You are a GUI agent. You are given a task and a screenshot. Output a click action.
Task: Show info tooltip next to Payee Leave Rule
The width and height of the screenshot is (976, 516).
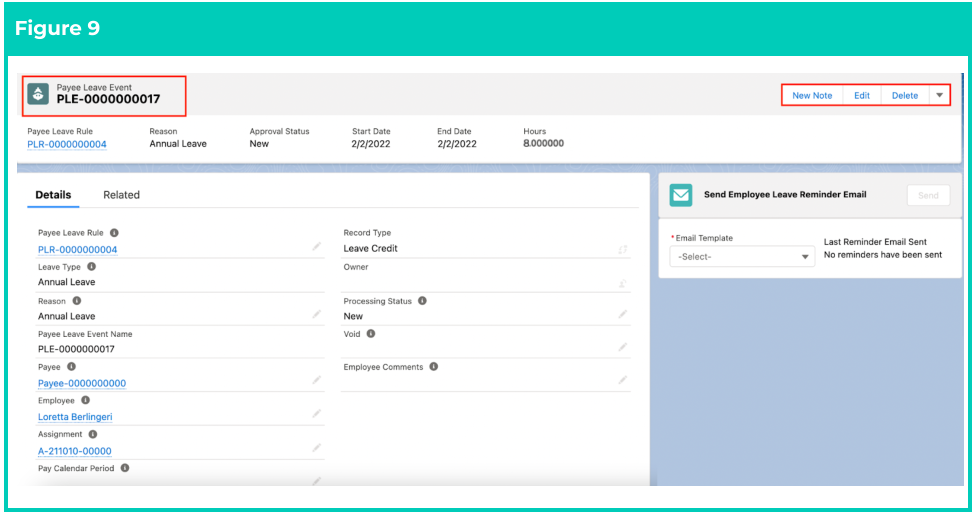[x=114, y=233]
